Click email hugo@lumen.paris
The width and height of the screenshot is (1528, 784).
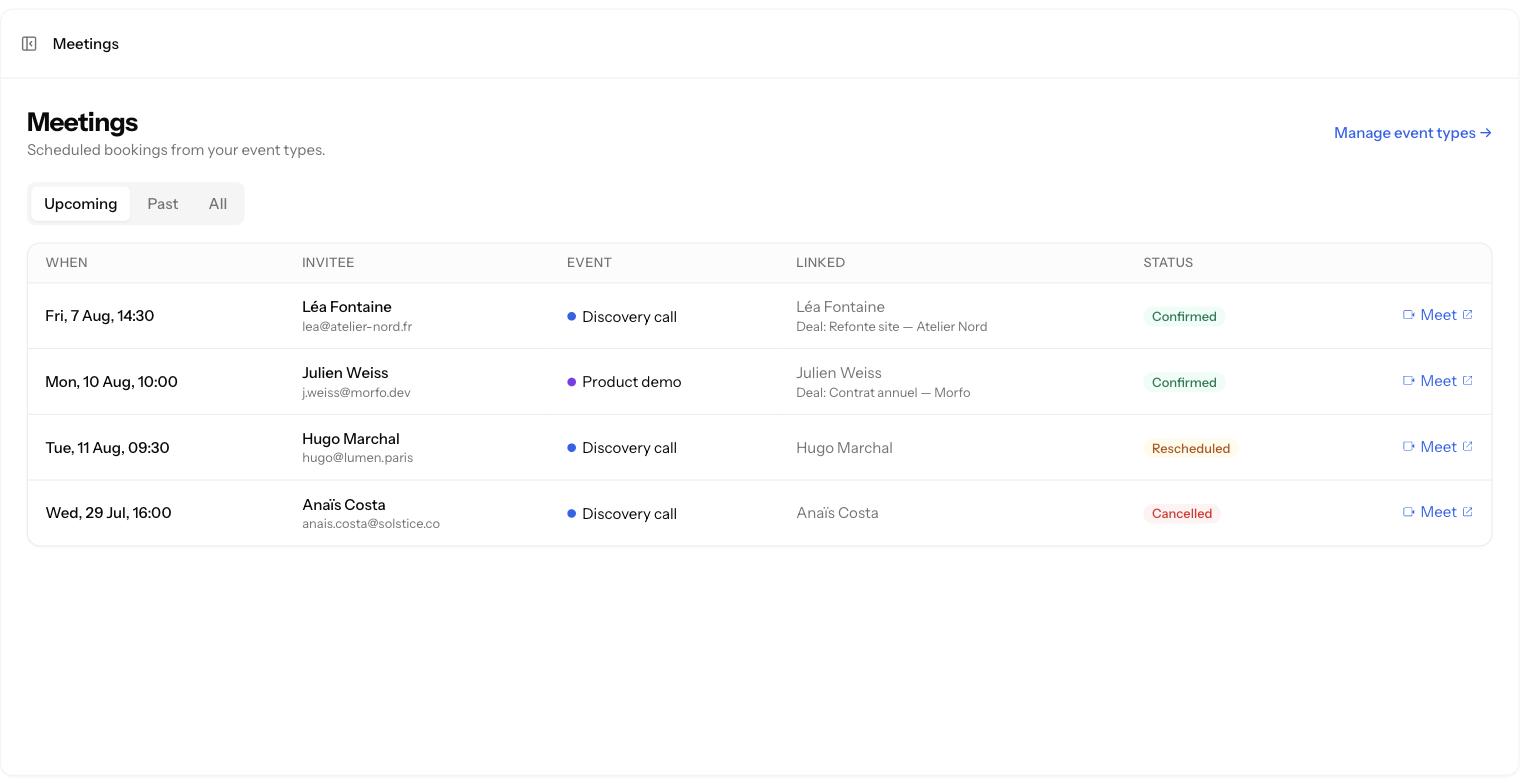[357, 458]
